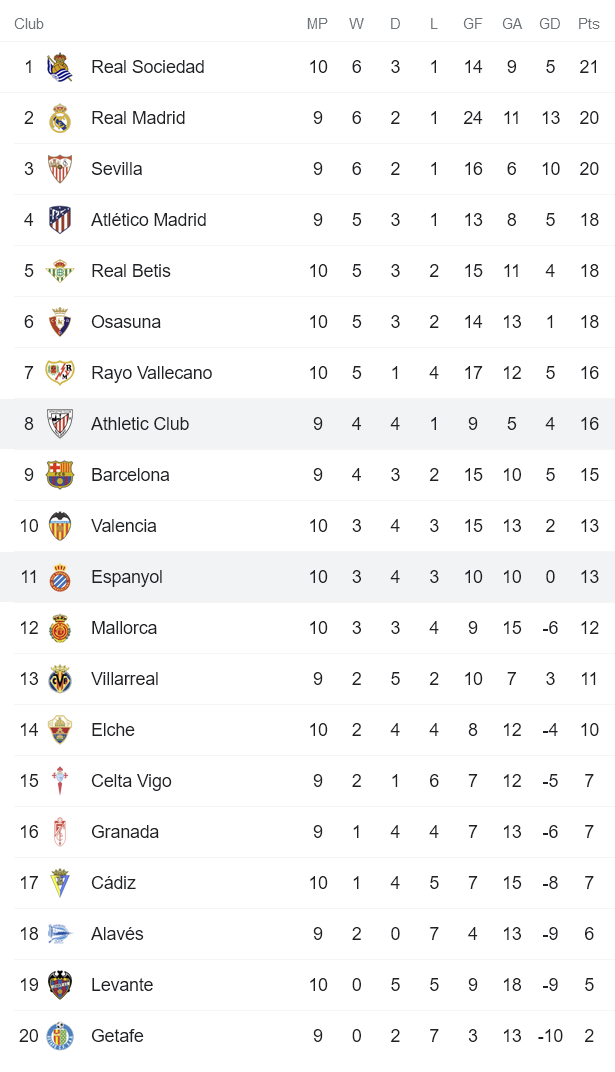Click the Club column header

coord(29,24)
